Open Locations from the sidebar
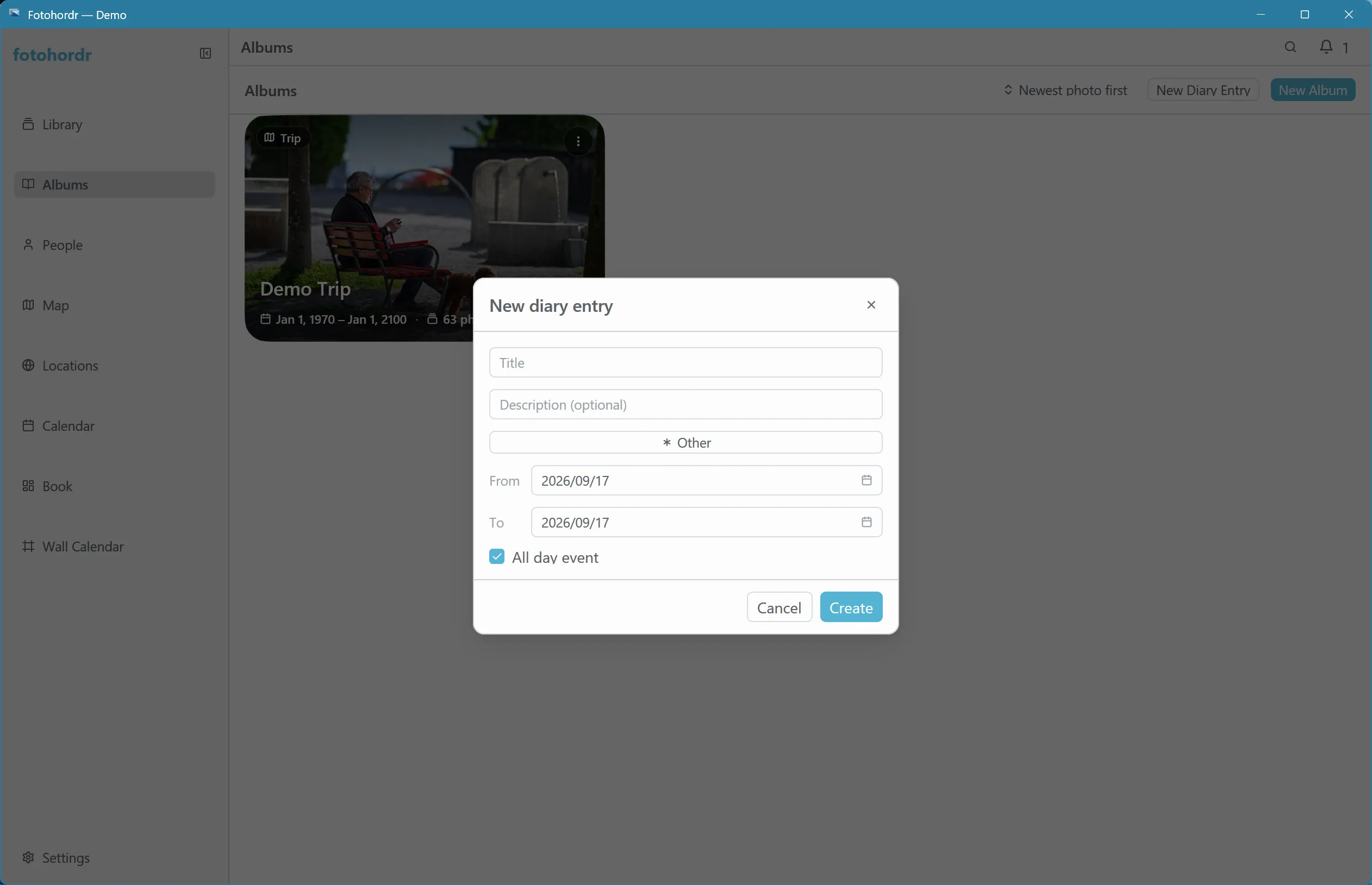Viewport: 1372px width, 885px height. 115,366
